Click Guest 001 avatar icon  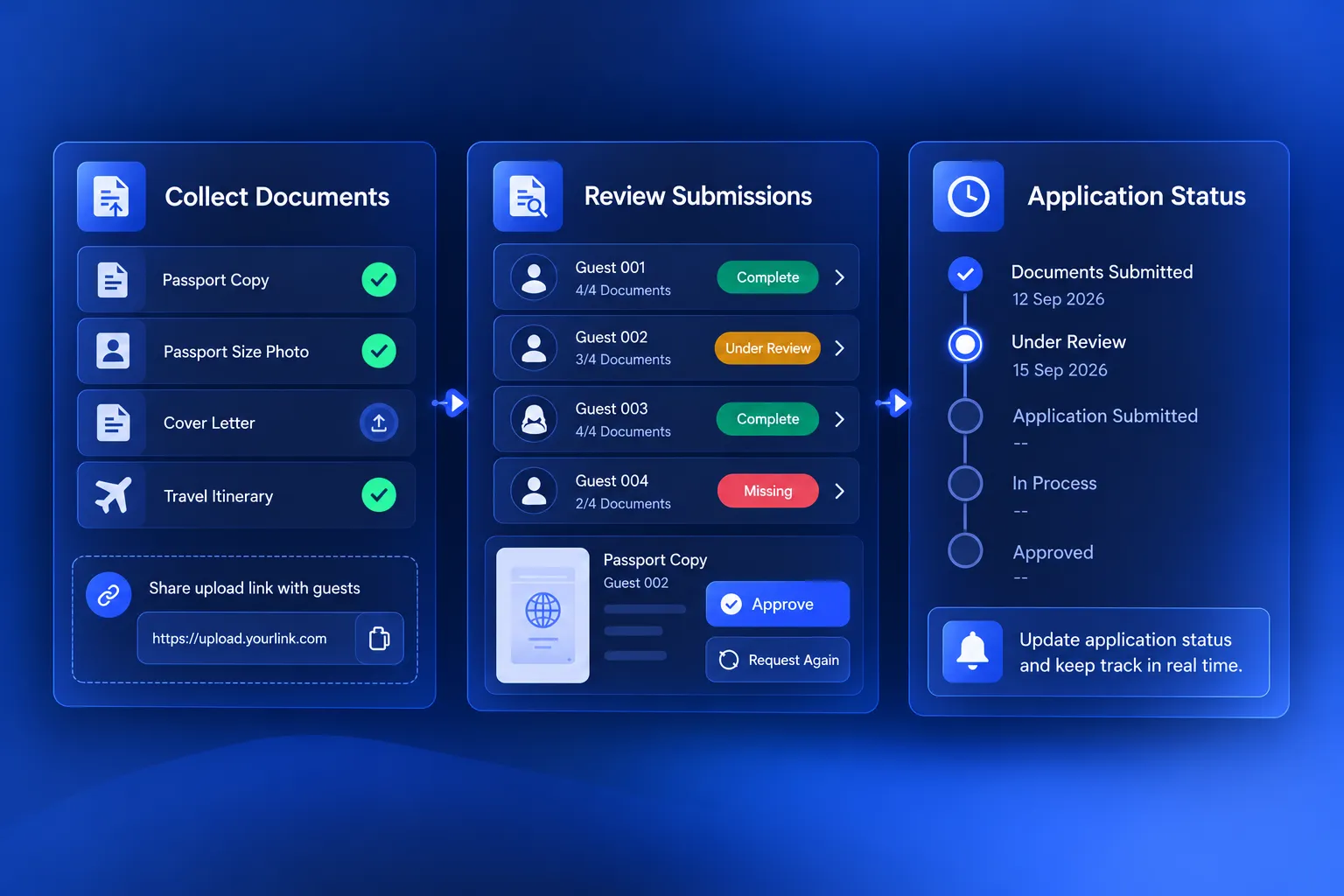[x=534, y=277]
